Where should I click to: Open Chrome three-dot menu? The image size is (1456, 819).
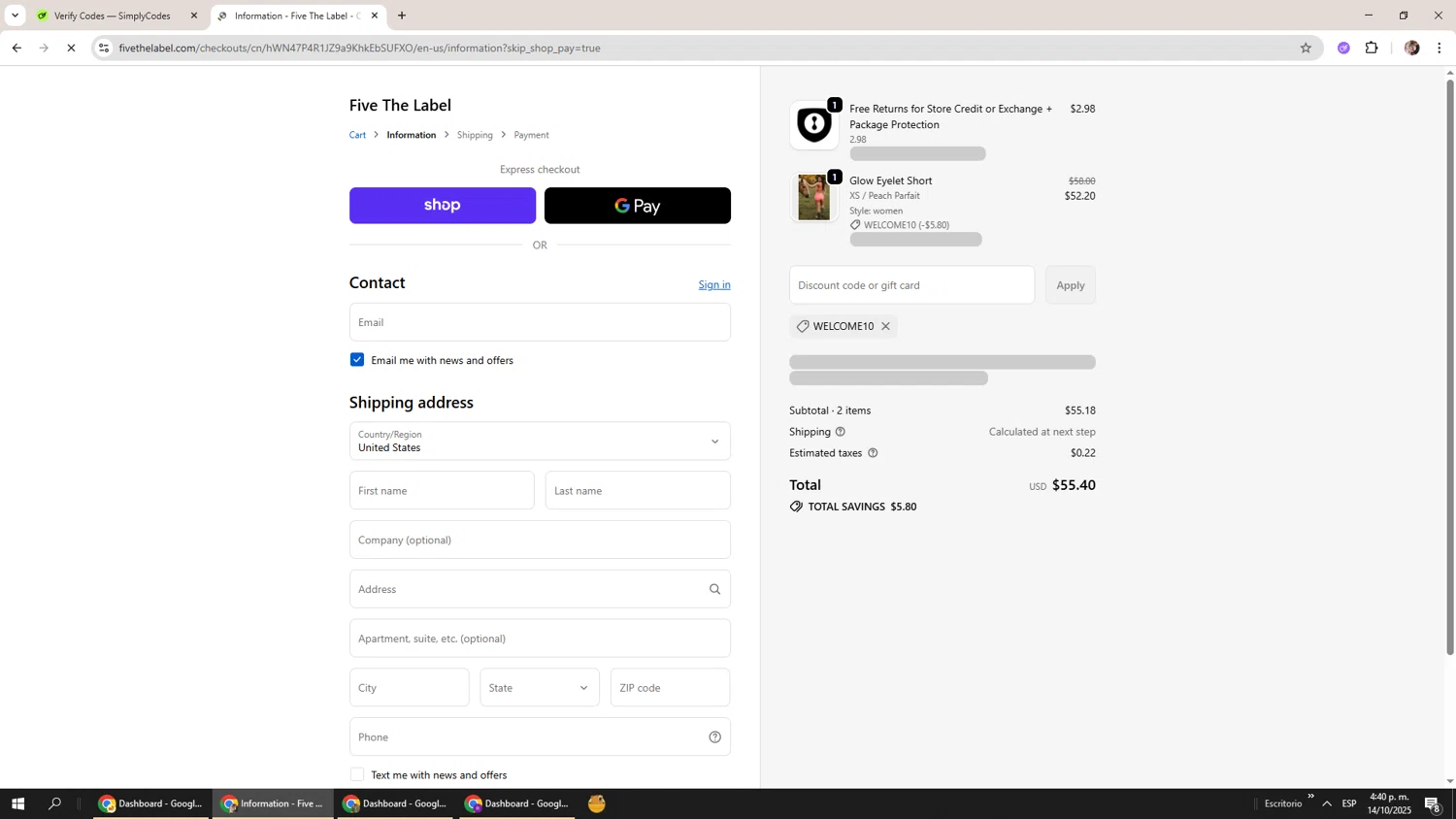point(1439,48)
